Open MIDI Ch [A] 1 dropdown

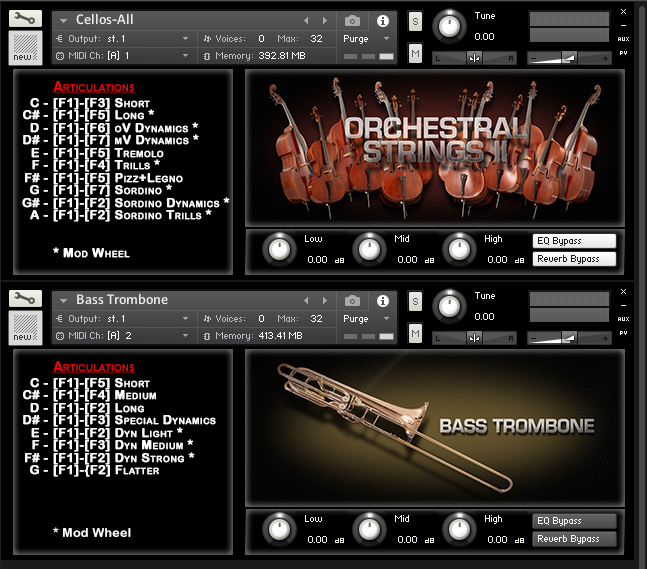tap(185, 55)
